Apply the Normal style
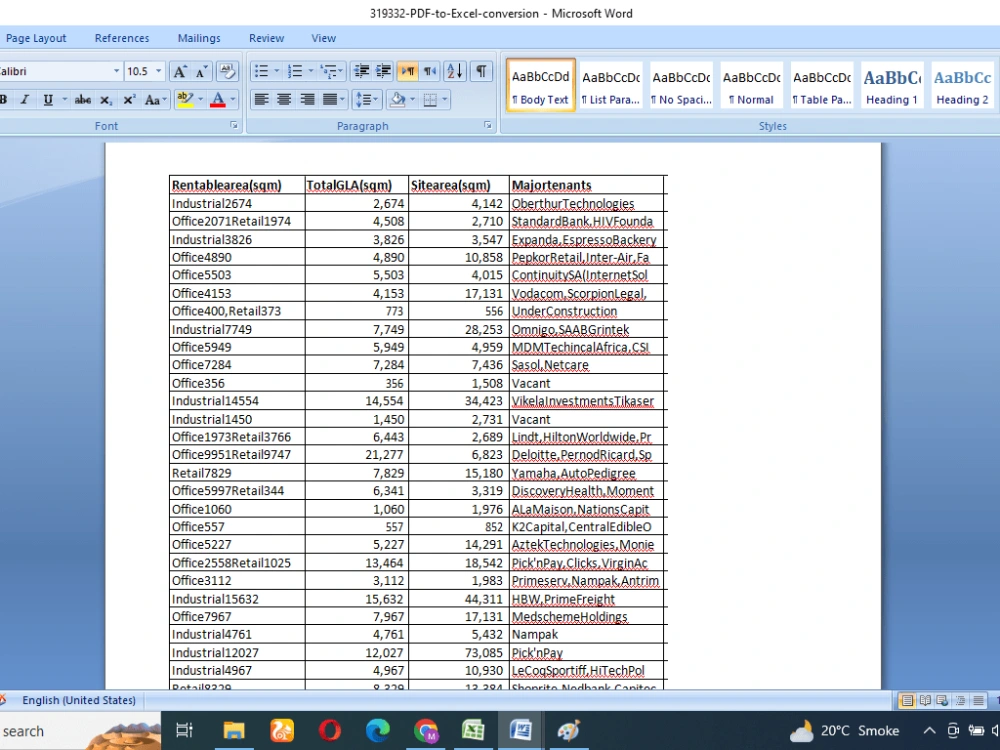This screenshot has height=750, width=1000. (x=751, y=86)
